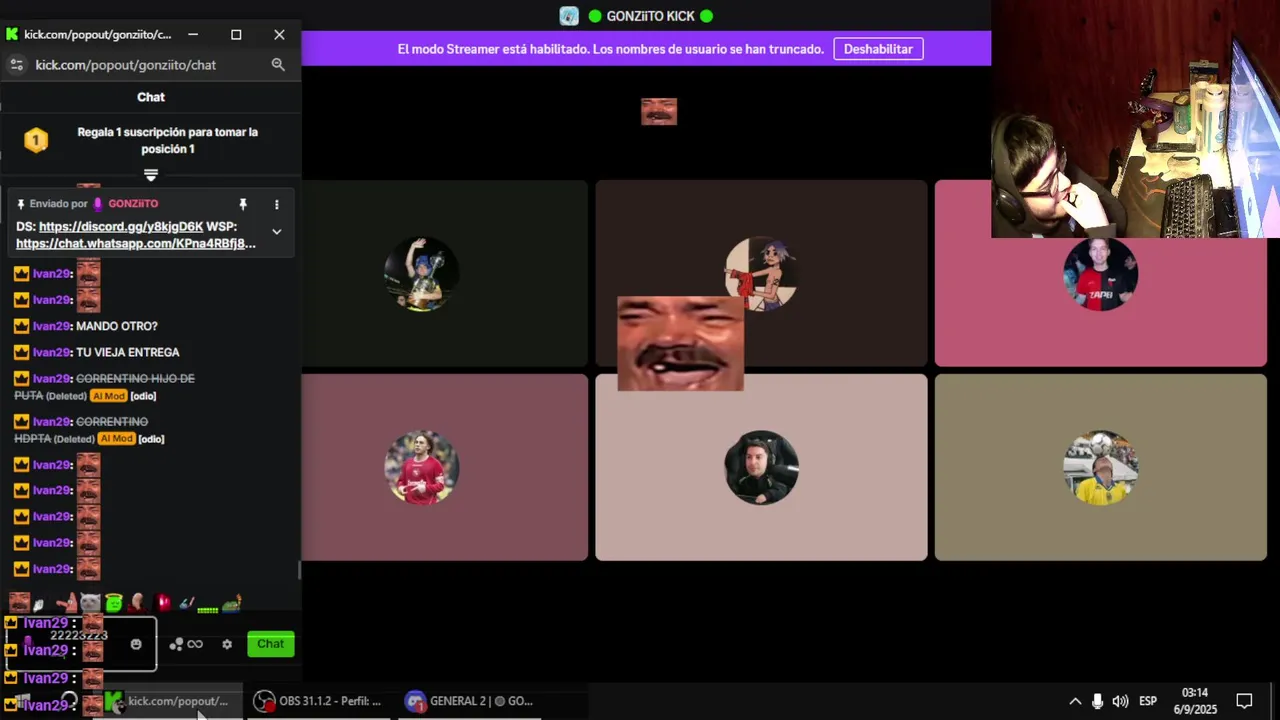The height and width of the screenshot is (720, 1280).
Task: Insert the bald man emote
Action: [138, 603]
